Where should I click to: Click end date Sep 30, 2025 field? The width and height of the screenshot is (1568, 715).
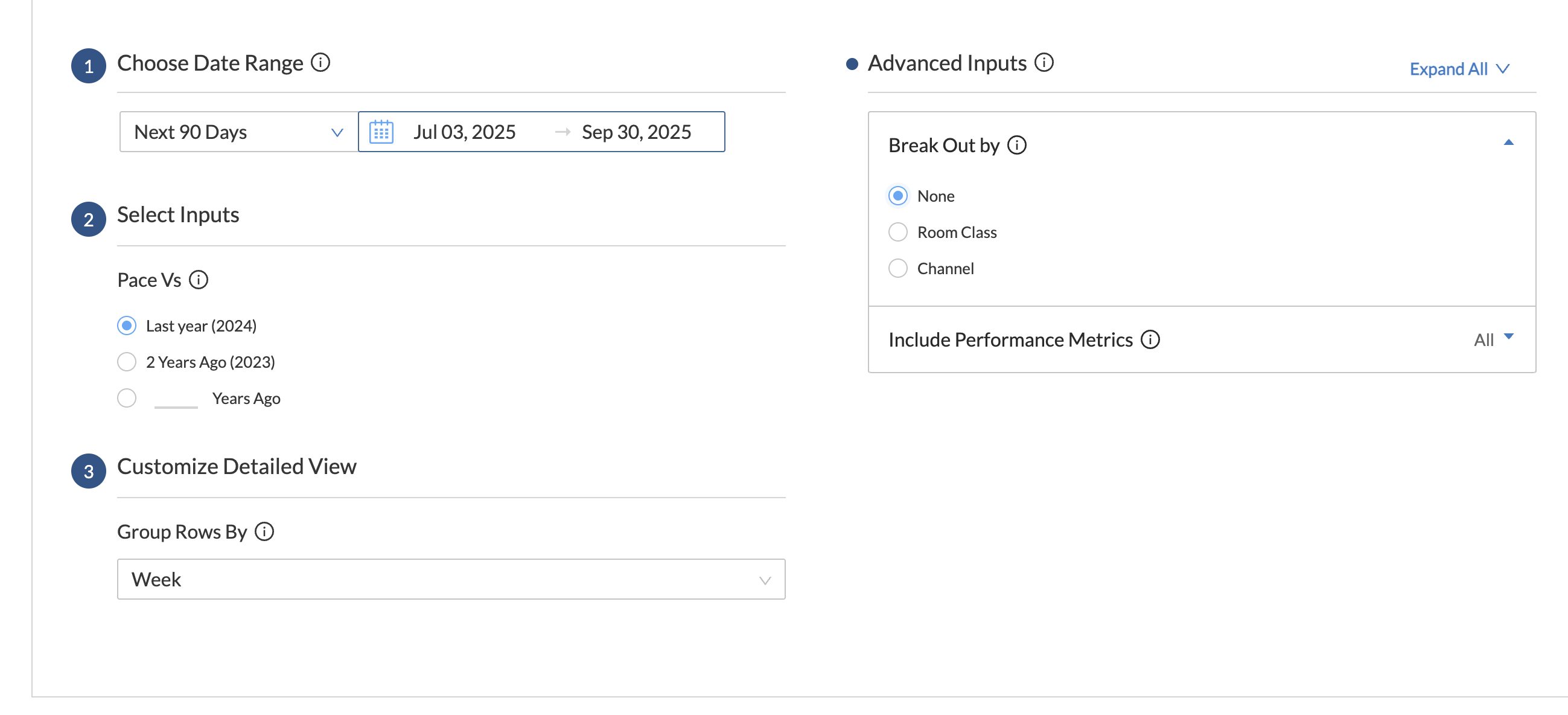[636, 132]
